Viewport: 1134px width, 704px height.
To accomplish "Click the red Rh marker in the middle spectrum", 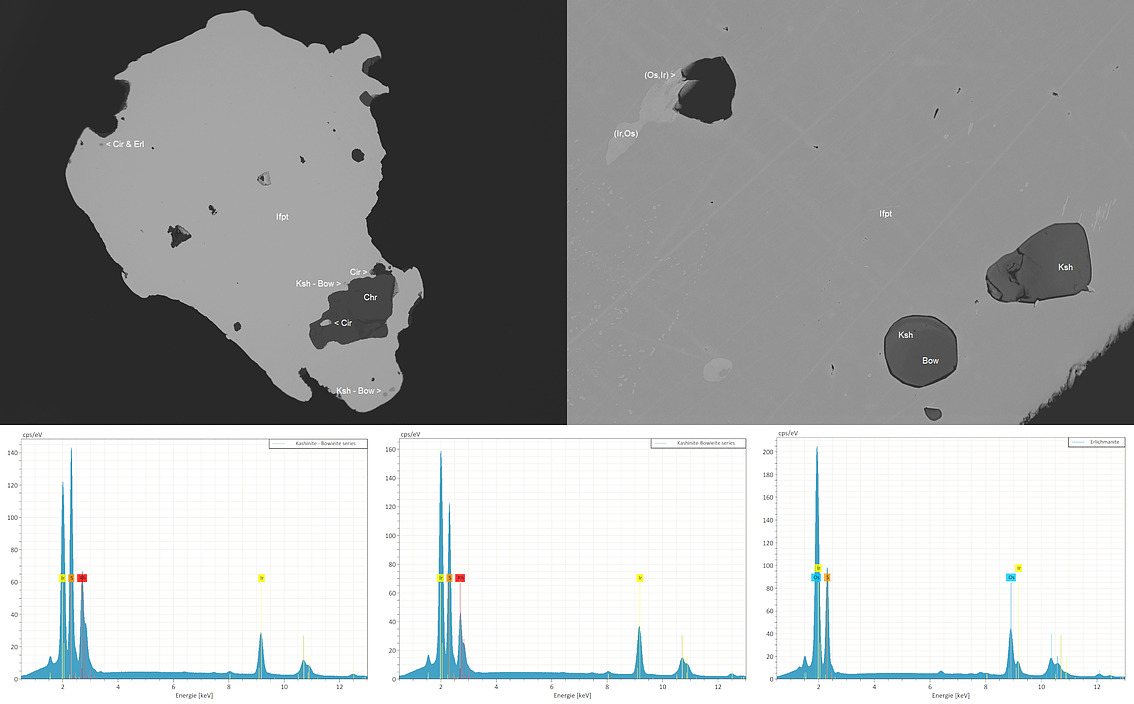I will click(461, 577).
